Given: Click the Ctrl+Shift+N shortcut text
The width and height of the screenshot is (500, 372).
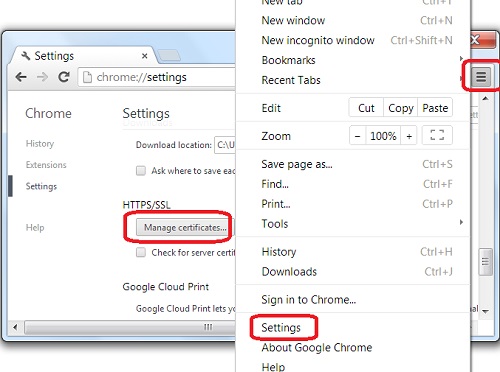Looking at the screenshot, I should pyautogui.click(x=421, y=40).
